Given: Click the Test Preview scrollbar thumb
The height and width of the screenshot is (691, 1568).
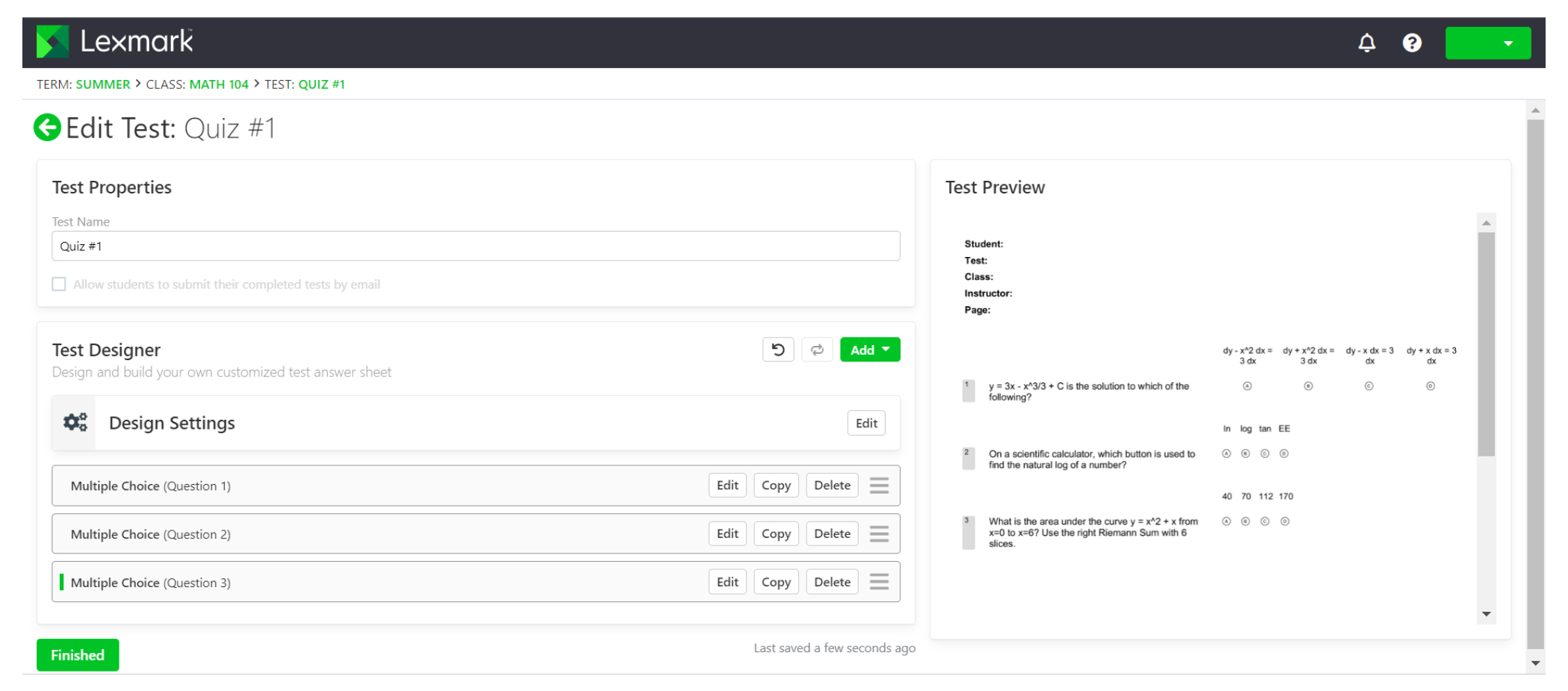Looking at the screenshot, I should (1487, 344).
